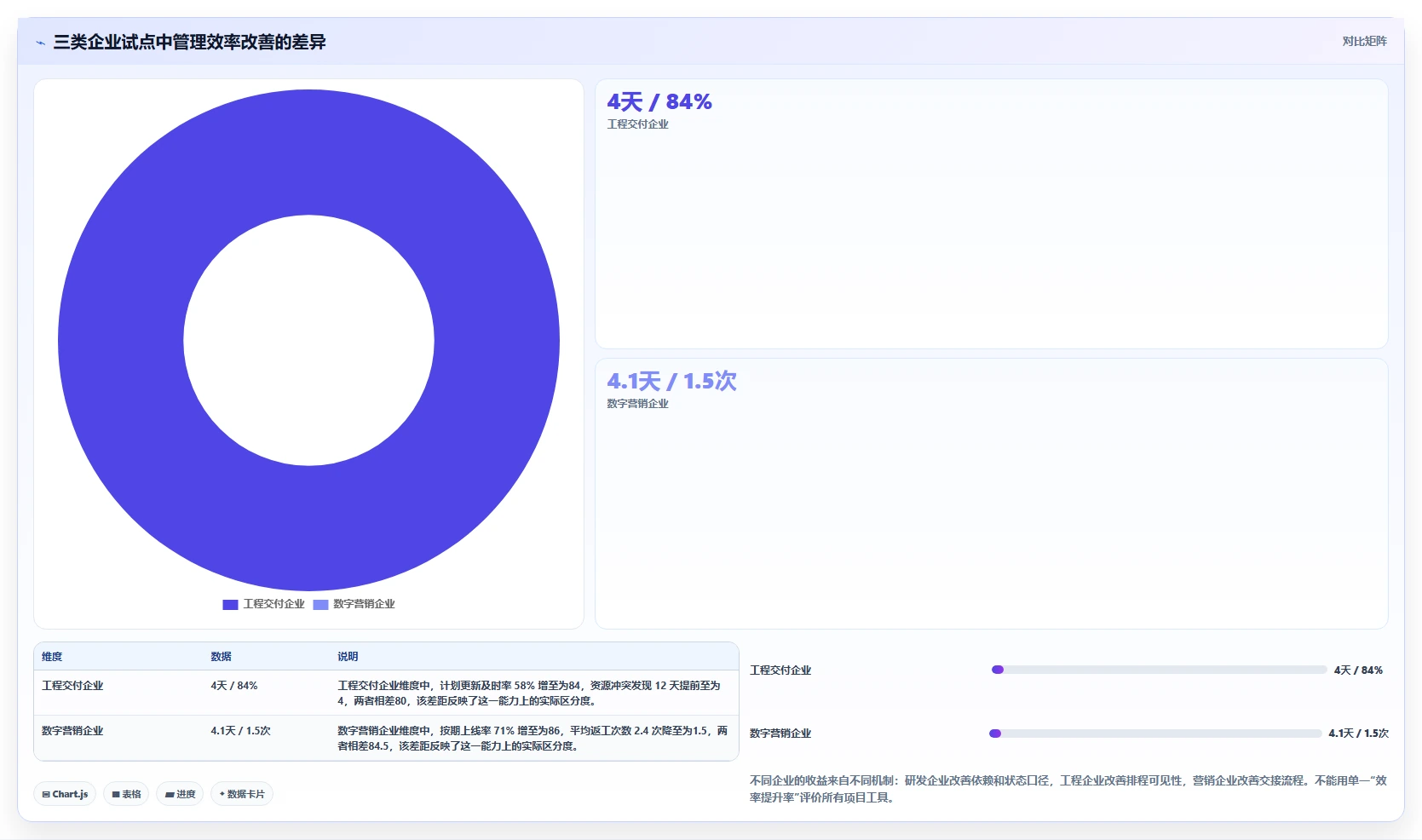
Task: Click the 进度 tag icon
Action: click(170, 794)
